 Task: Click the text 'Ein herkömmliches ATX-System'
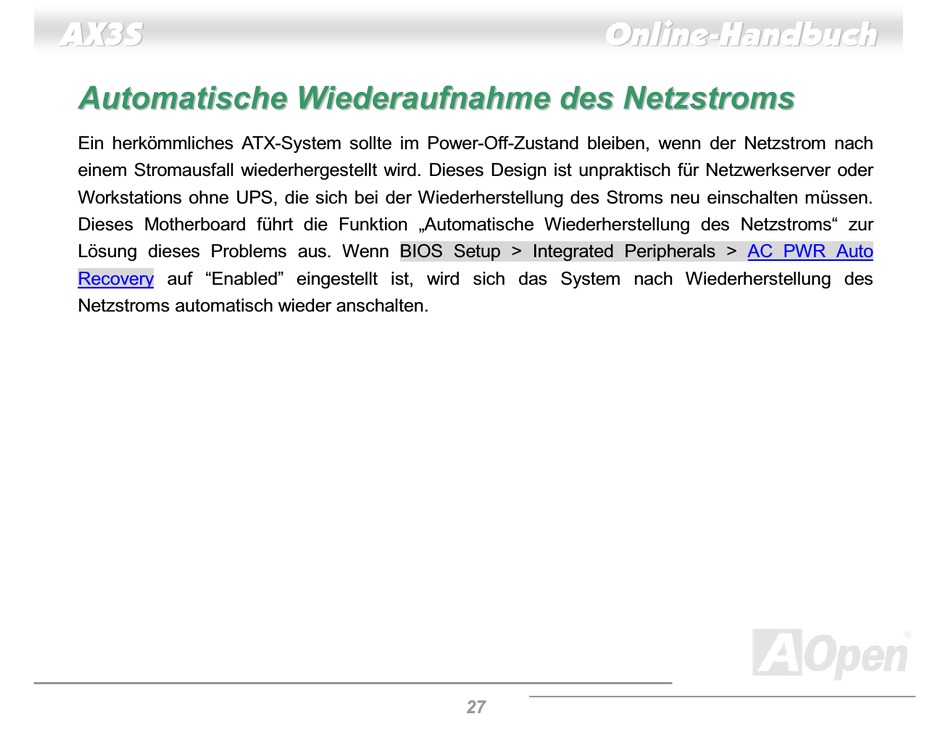click(209, 144)
